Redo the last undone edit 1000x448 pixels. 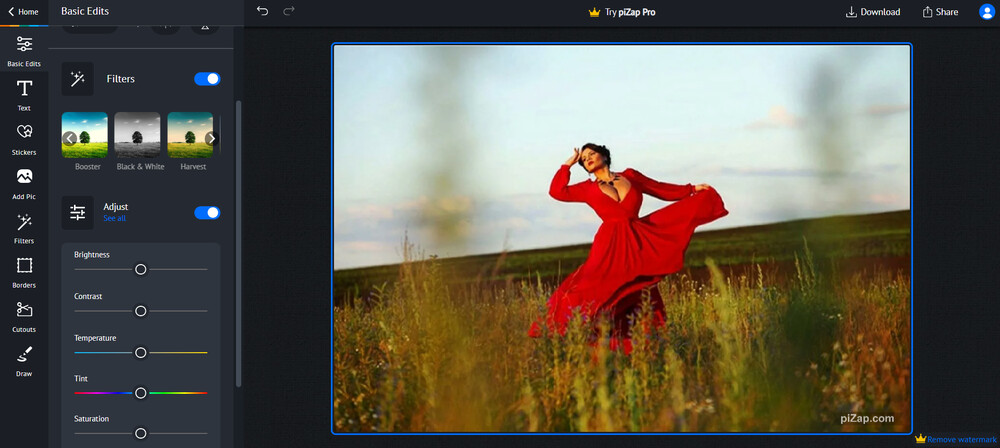coord(289,11)
